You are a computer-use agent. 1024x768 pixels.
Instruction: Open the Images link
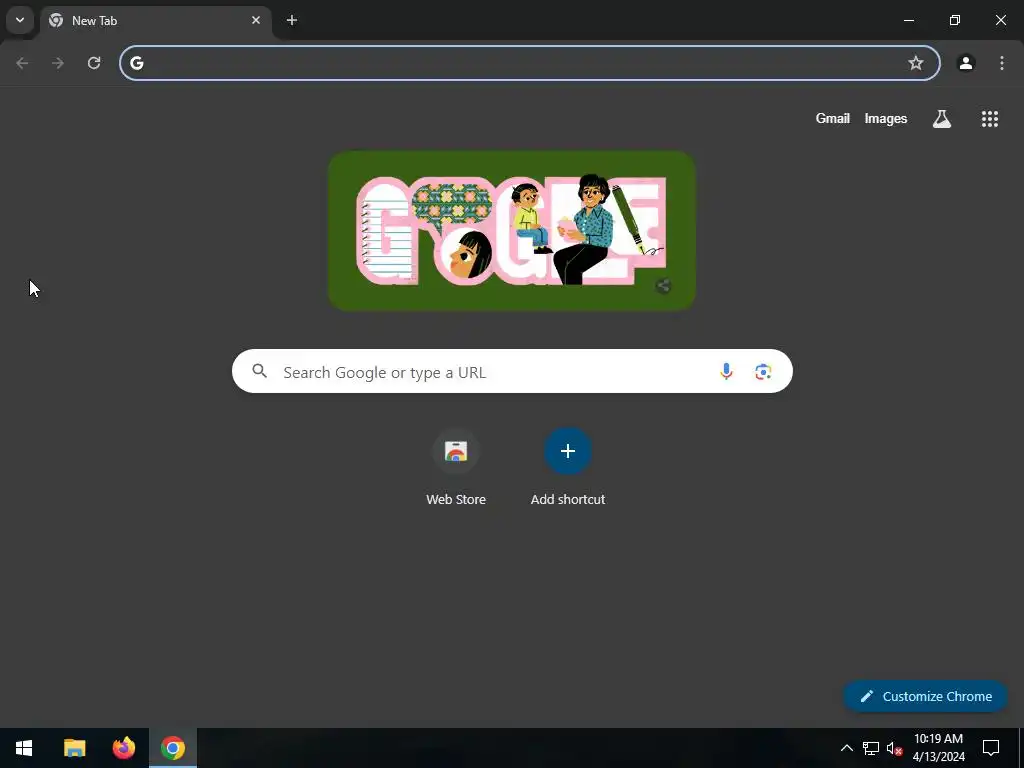(886, 118)
